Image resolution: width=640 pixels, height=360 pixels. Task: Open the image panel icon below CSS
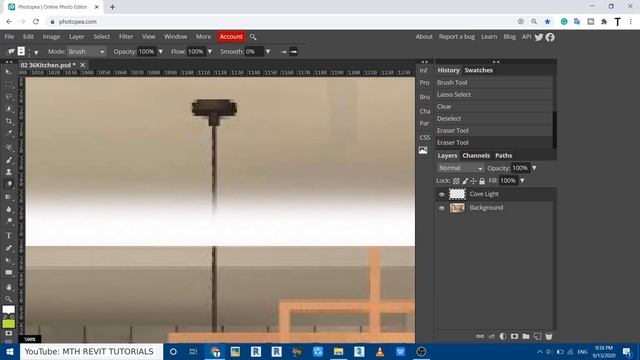[423, 150]
